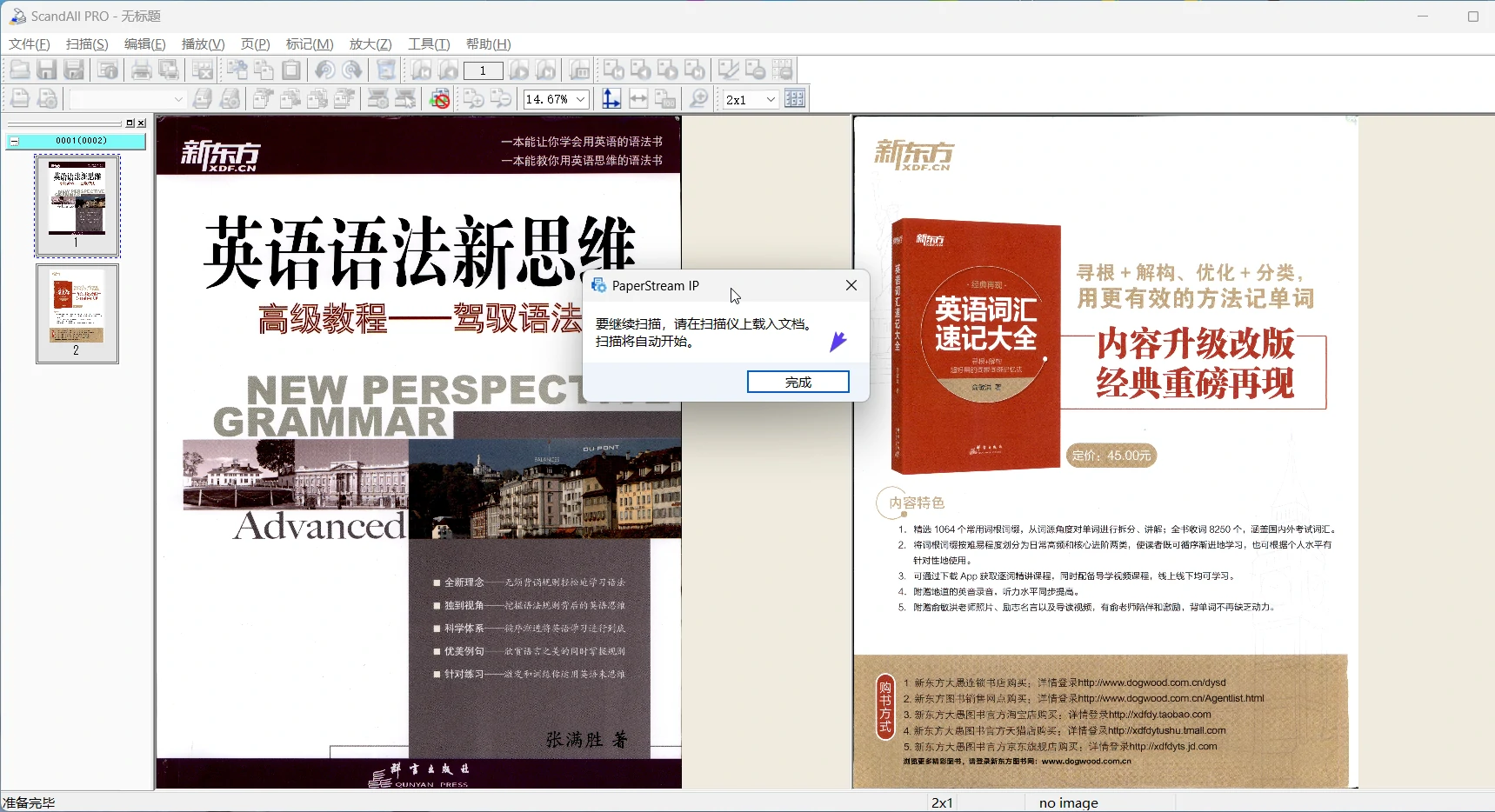This screenshot has height=812, width=1495.
Task: Click the Save As toolbar icon
Action: coord(75,70)
